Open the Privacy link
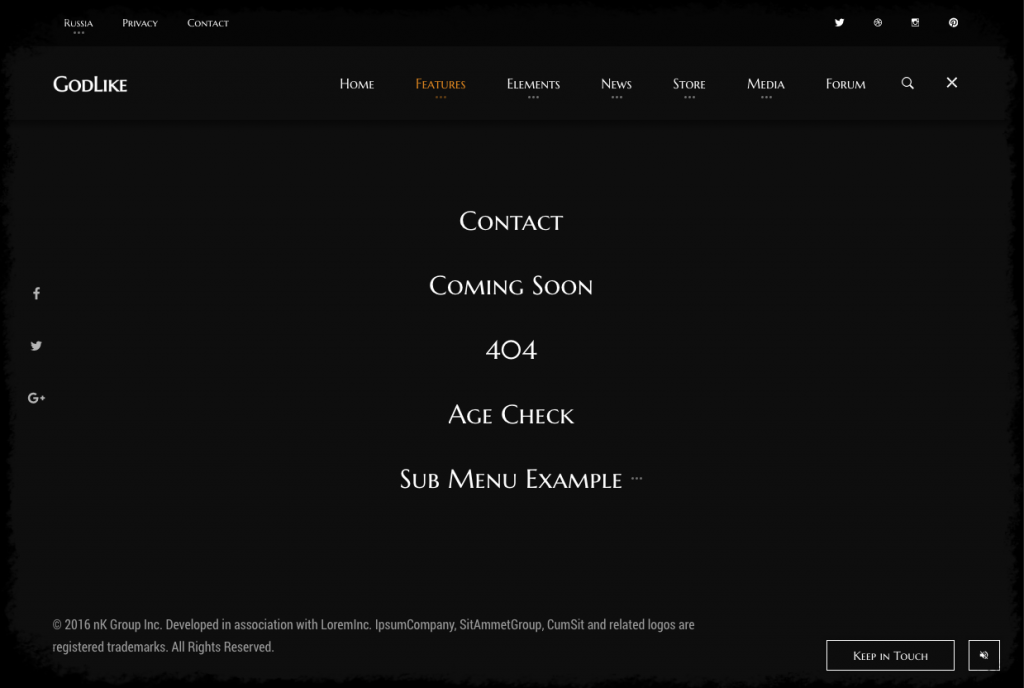This screenshot has width=1024, height=688. coord(140,23)
